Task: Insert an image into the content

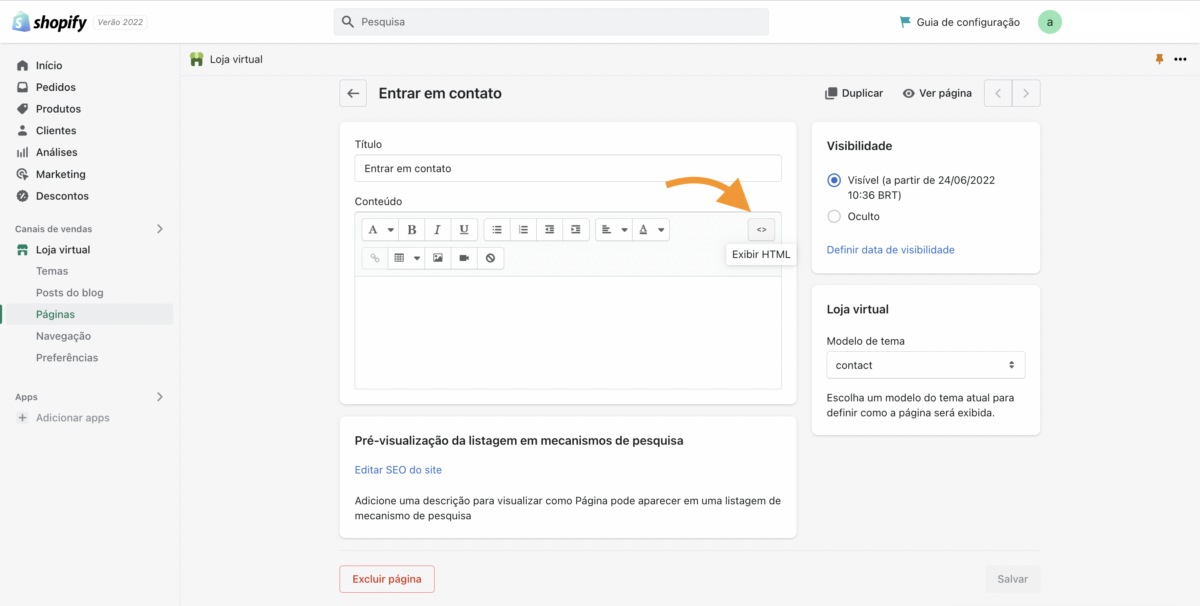Action: pyautogui.click(x=438, y=258)
